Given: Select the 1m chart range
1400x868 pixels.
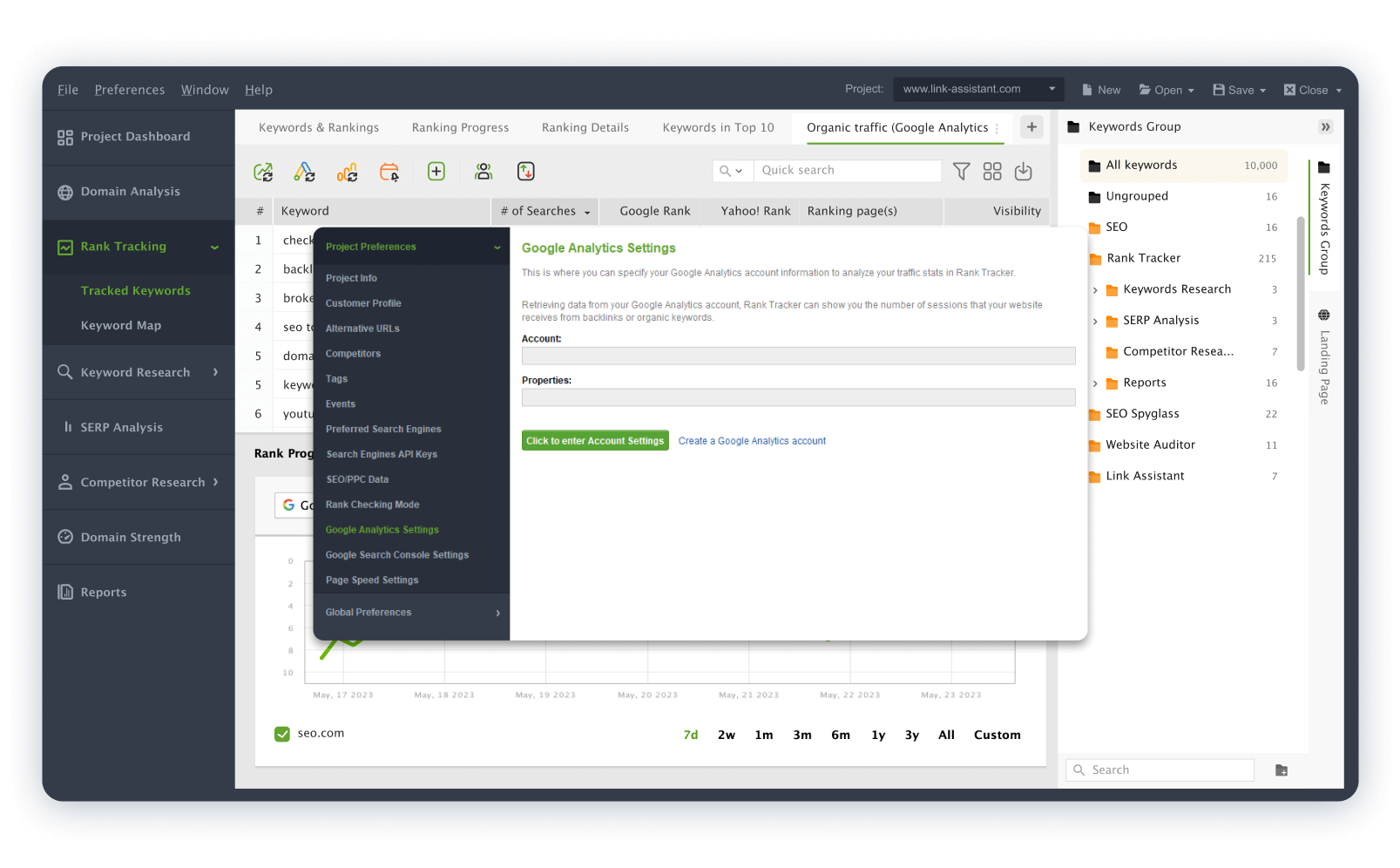Looking at the screenshot, I should (x=763, y=736).
